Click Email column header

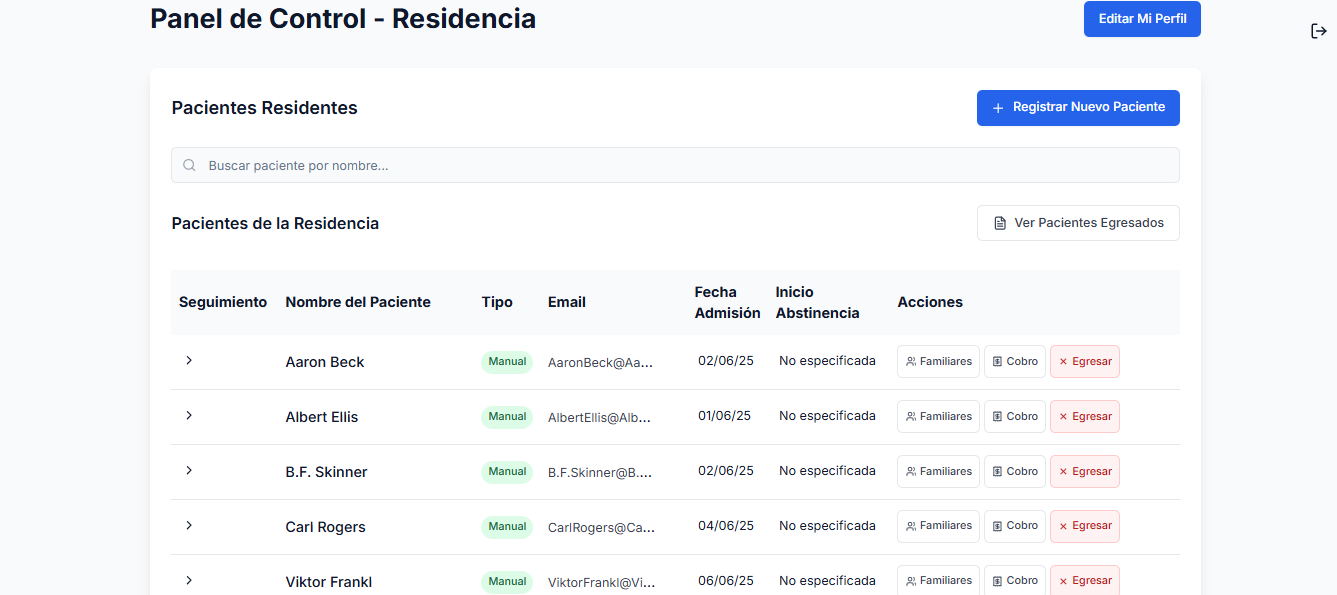[x=567, y=302]
